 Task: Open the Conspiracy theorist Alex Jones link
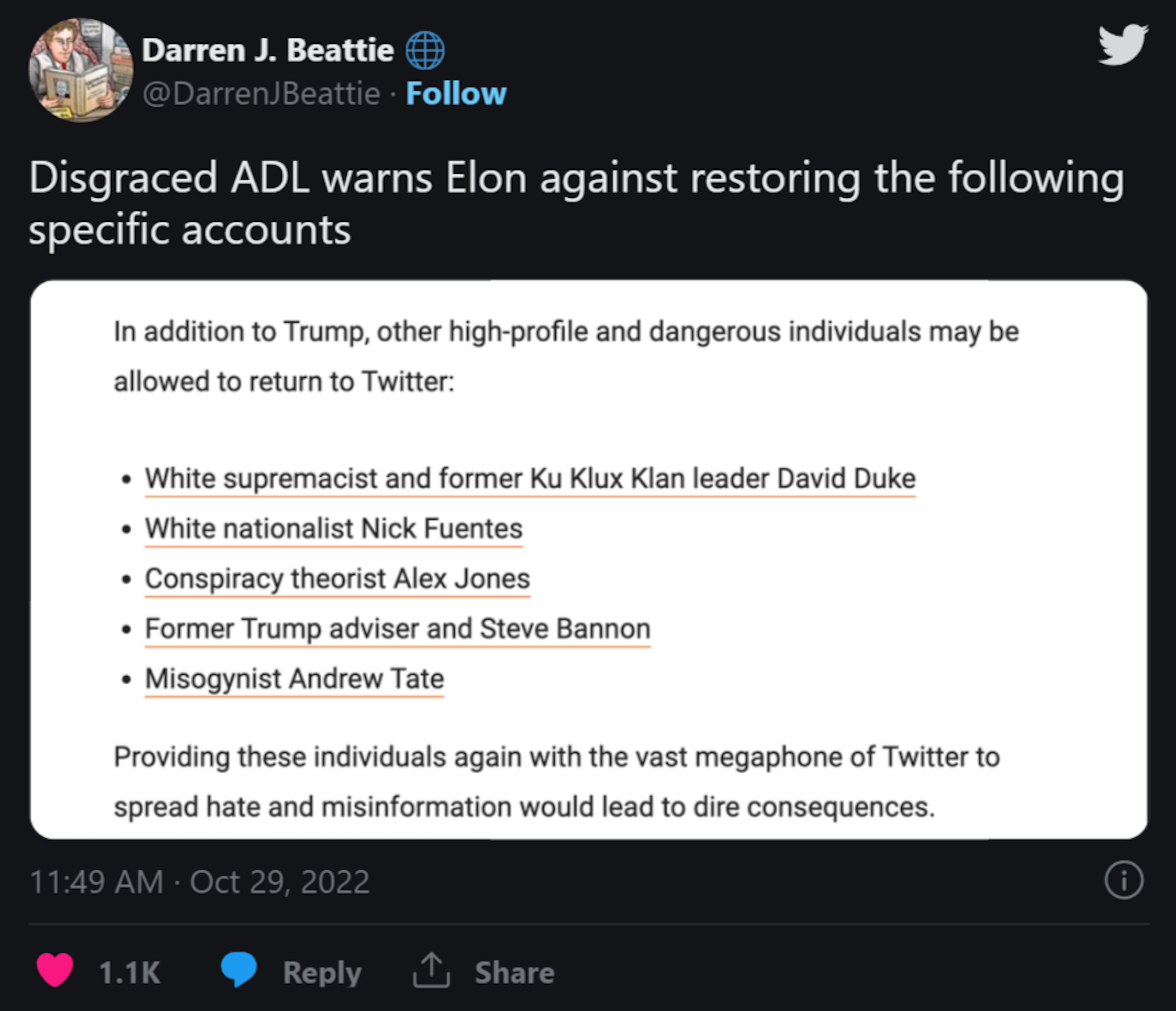(x=337, y=579)
